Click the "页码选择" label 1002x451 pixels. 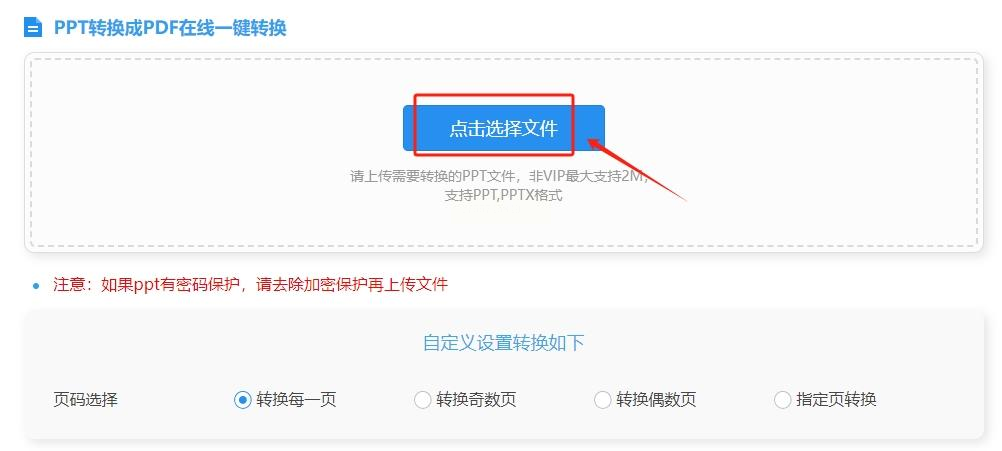(86, 401)
